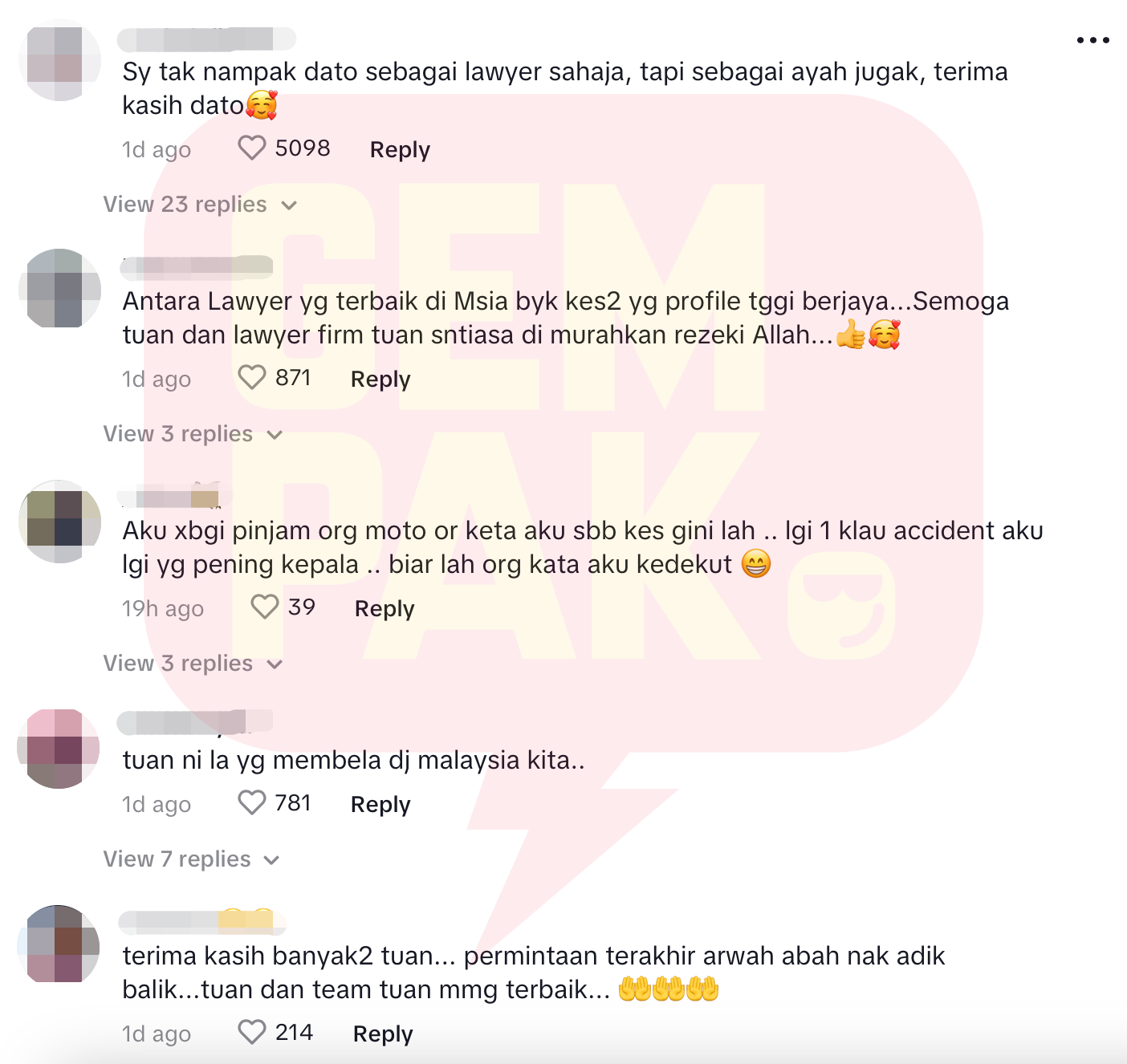Heart the comment with 214 likes
The image size is (1127, 1064).
[x=252, y=1032]
